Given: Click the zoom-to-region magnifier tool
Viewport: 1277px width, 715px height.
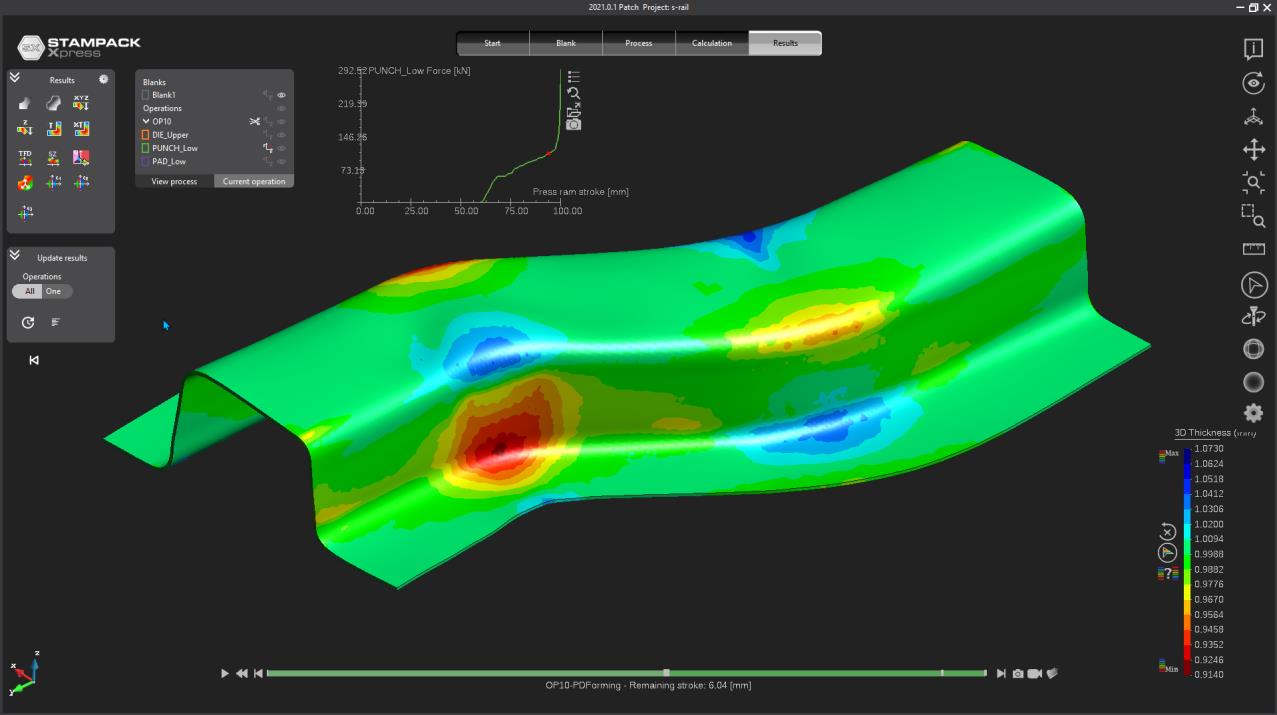Looking at the screenshot, I should (x=1253, y=215).
